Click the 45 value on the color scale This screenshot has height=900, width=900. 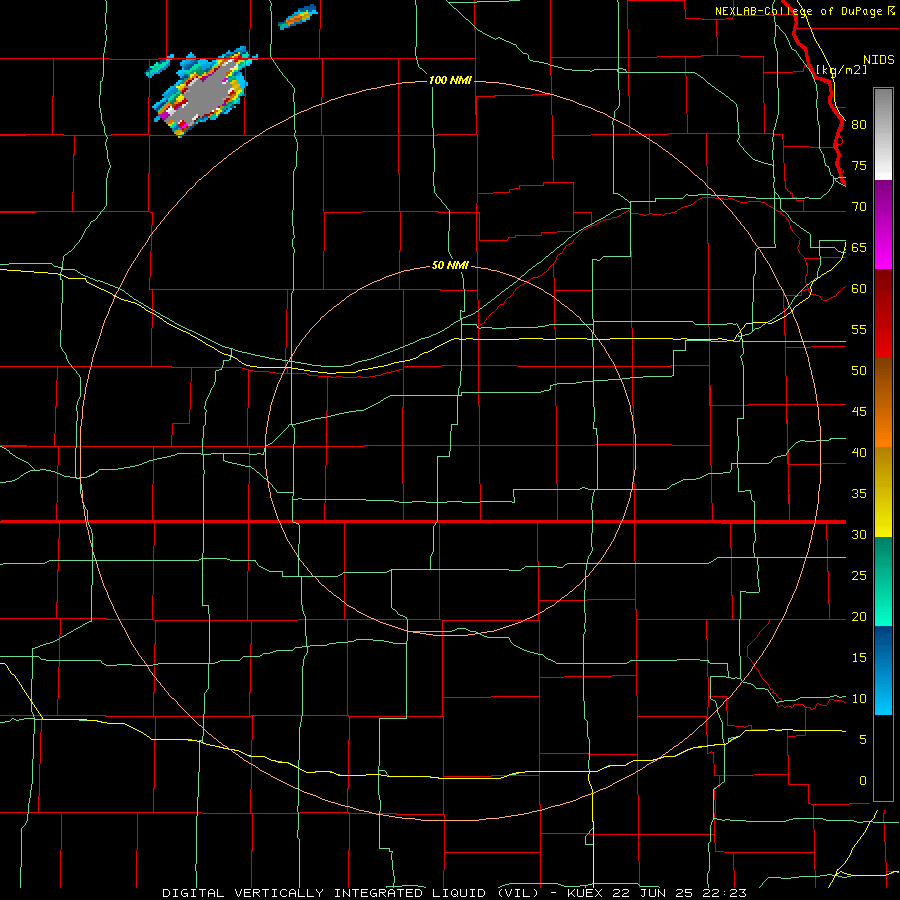tap(859, 412)
